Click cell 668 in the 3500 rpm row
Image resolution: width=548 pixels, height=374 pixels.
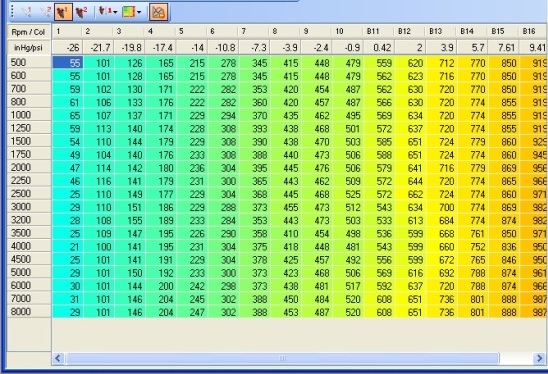pyautogui.click(x=441, y=233)
